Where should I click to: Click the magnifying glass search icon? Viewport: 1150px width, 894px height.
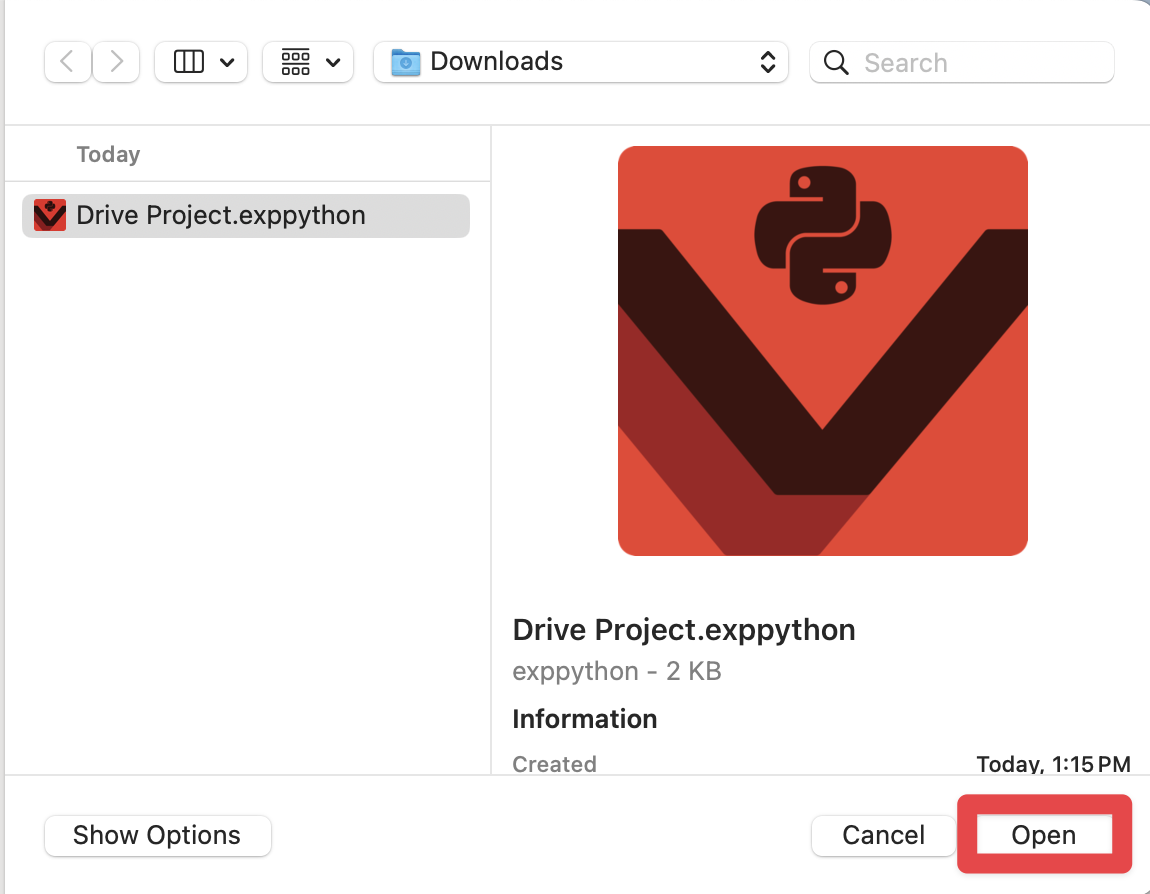point(836,62)
